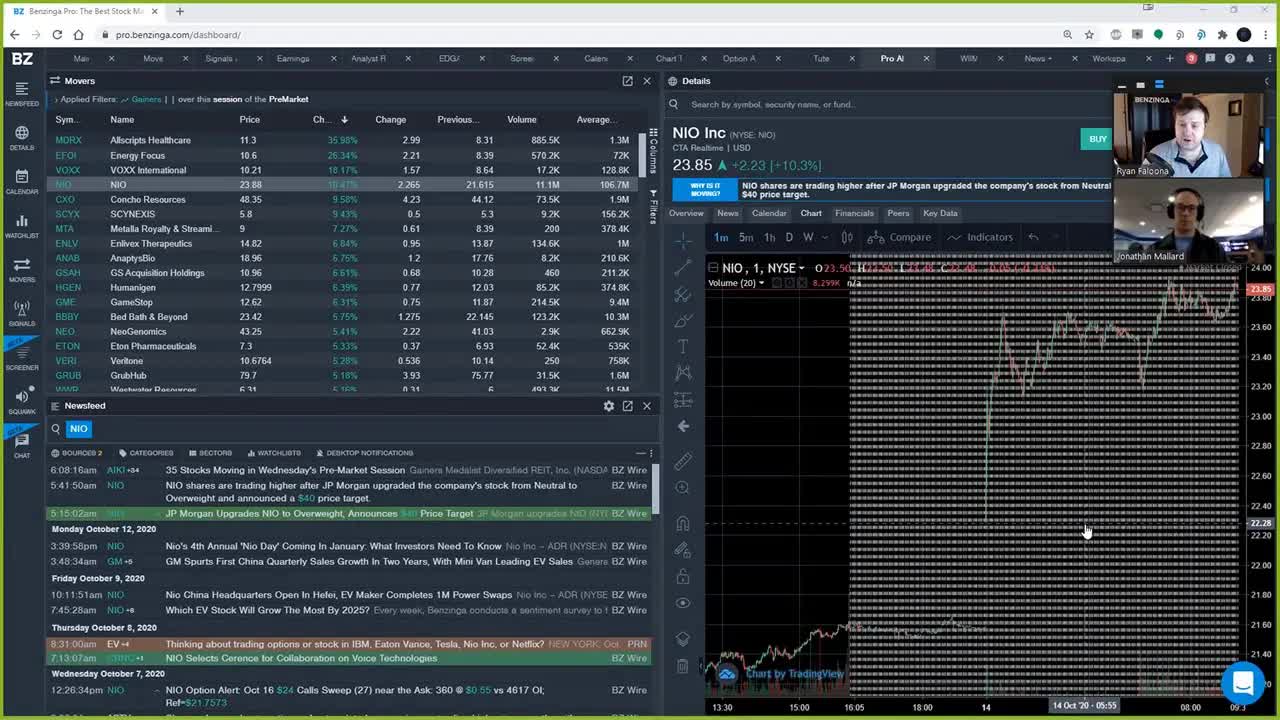Open the News details tab

click(x=728, y=213)
